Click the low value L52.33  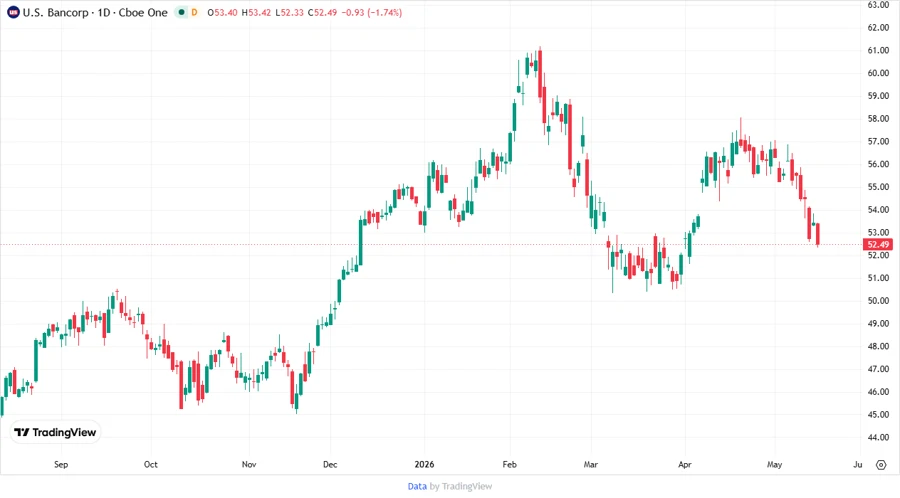tap(289, 13)
